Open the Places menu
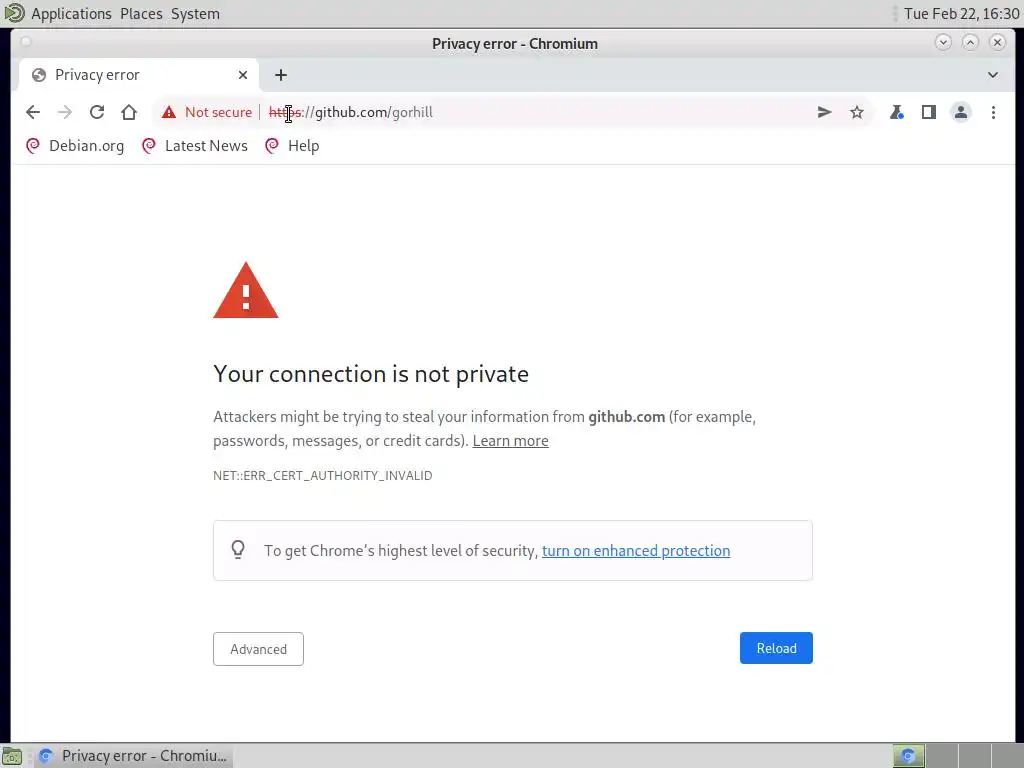The width and height of the screenshot is (1024, 768). point(141,14)
